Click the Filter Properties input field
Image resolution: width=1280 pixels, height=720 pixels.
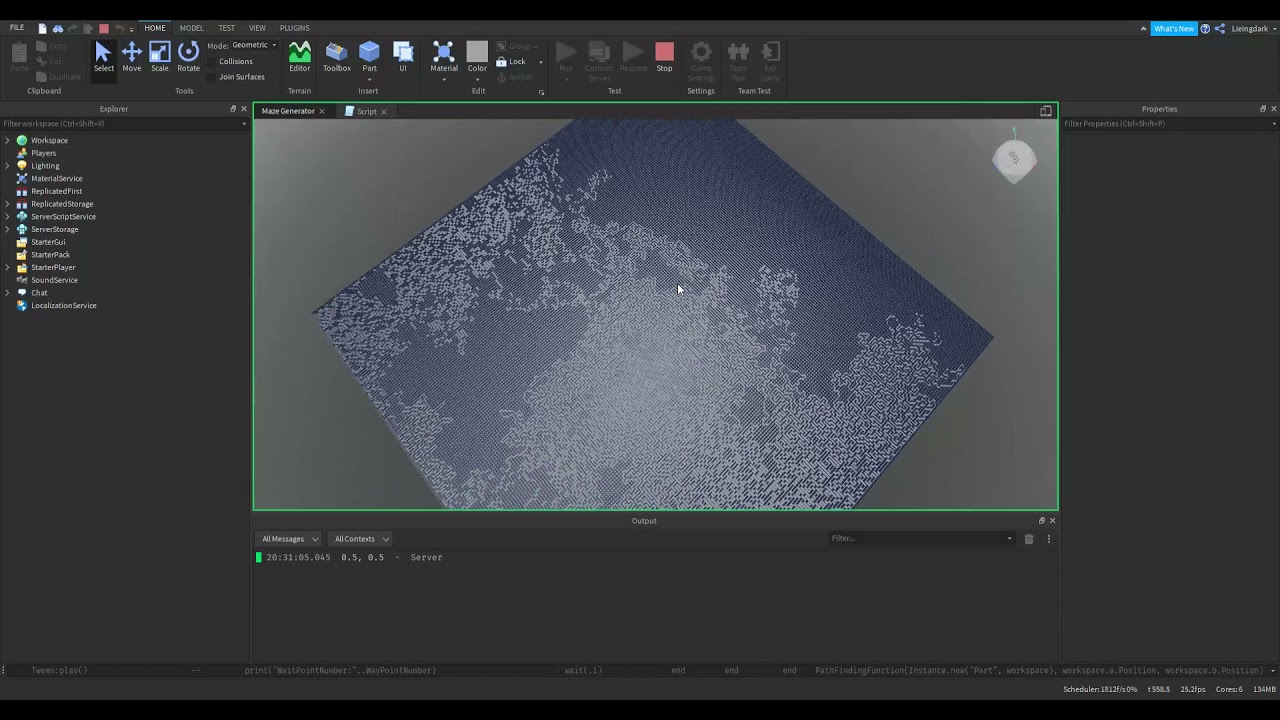click(x=1168, y=124)
